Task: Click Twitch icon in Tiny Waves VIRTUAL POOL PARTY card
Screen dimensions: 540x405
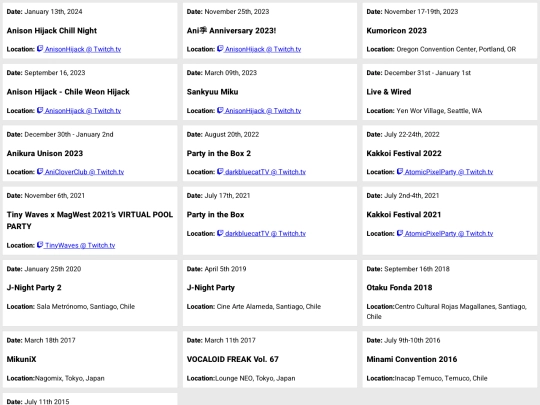Action: point(40,245)
